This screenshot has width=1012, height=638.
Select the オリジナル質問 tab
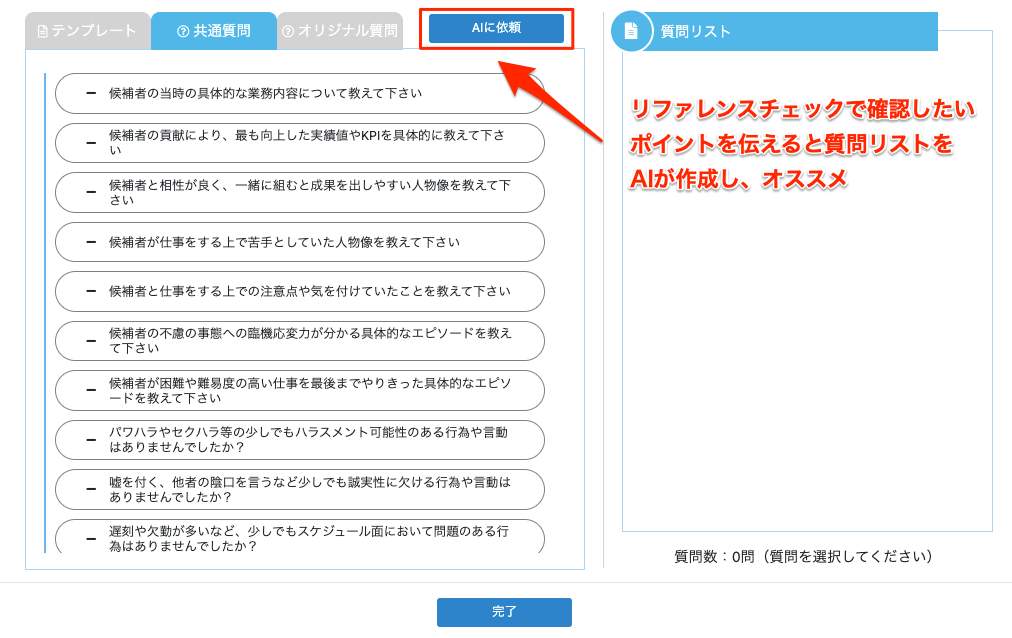(340, 30)
